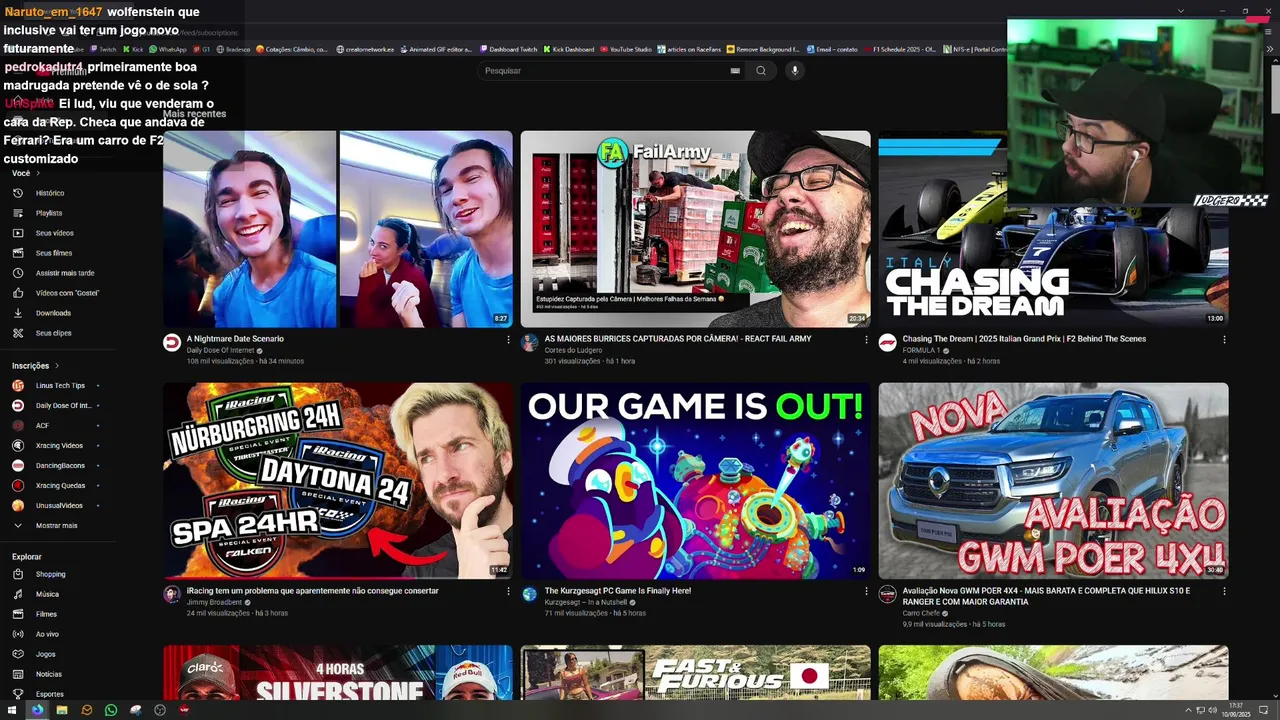Start voice search with microphone icon
1280x720 pixels.
pyautogui.click(x=795, y=71)
